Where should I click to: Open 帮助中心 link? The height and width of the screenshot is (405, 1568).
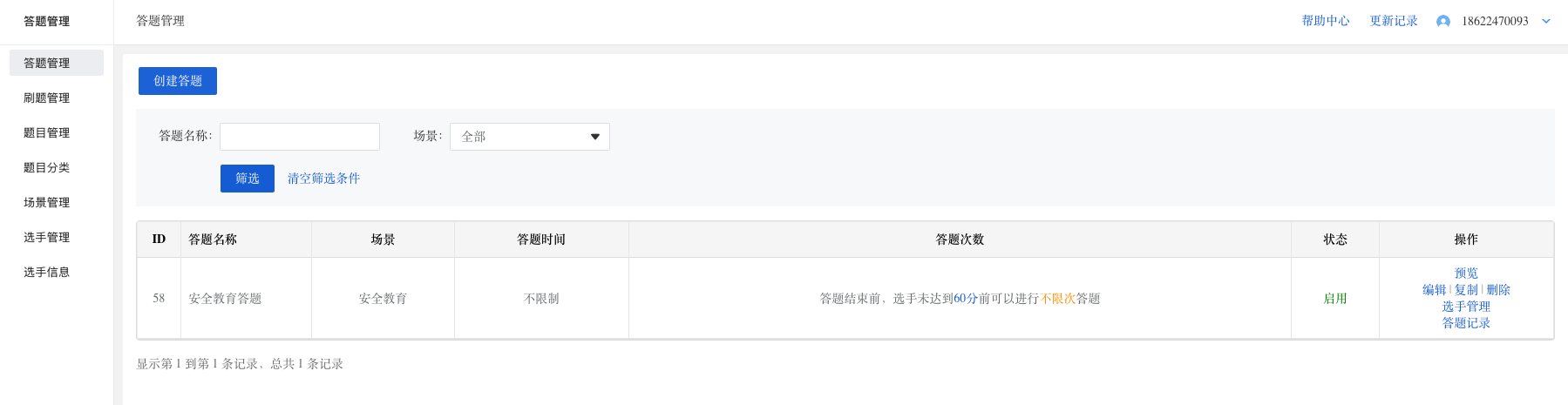coord(1326,21)
